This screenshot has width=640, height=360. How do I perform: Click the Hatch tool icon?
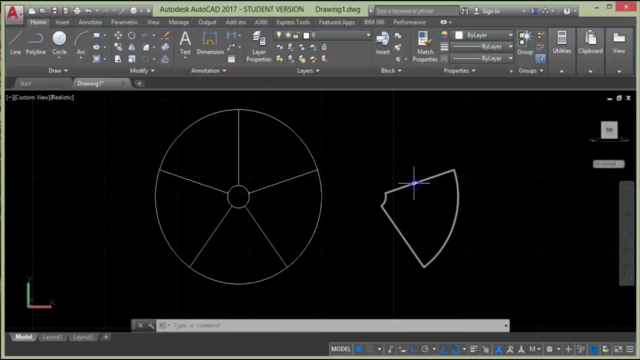point(96,59)
